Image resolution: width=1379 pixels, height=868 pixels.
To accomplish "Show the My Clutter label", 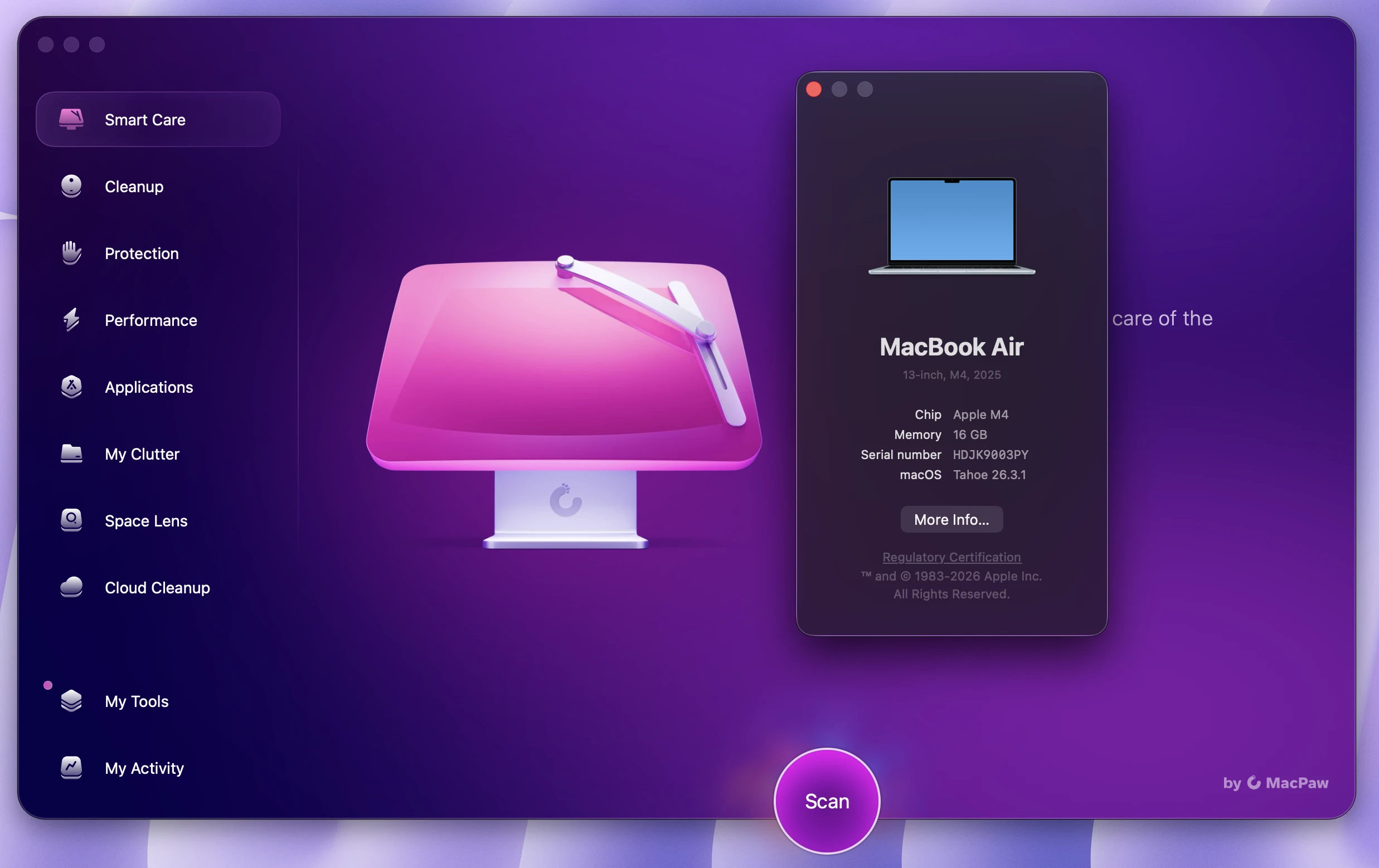I will point(142,454).
